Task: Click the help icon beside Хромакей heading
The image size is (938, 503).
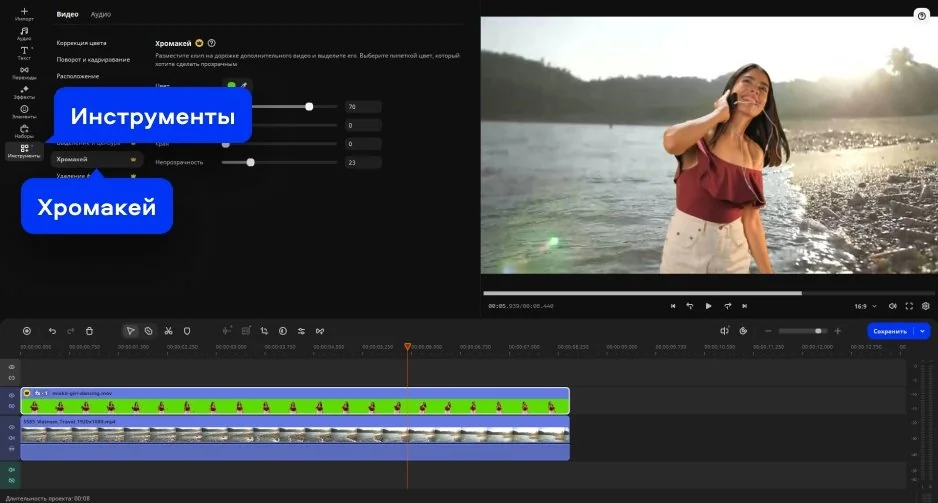Action: tap(212, 43)
